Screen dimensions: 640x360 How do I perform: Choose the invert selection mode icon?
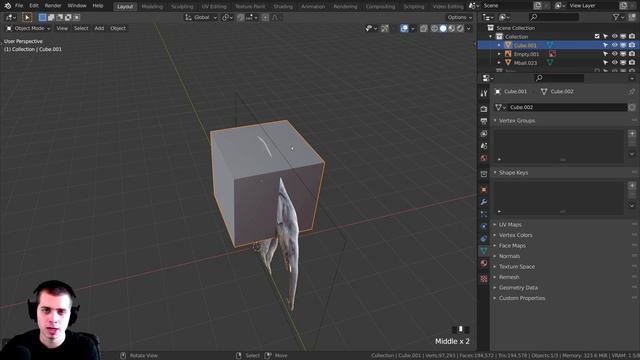click(x=68, y=18)
